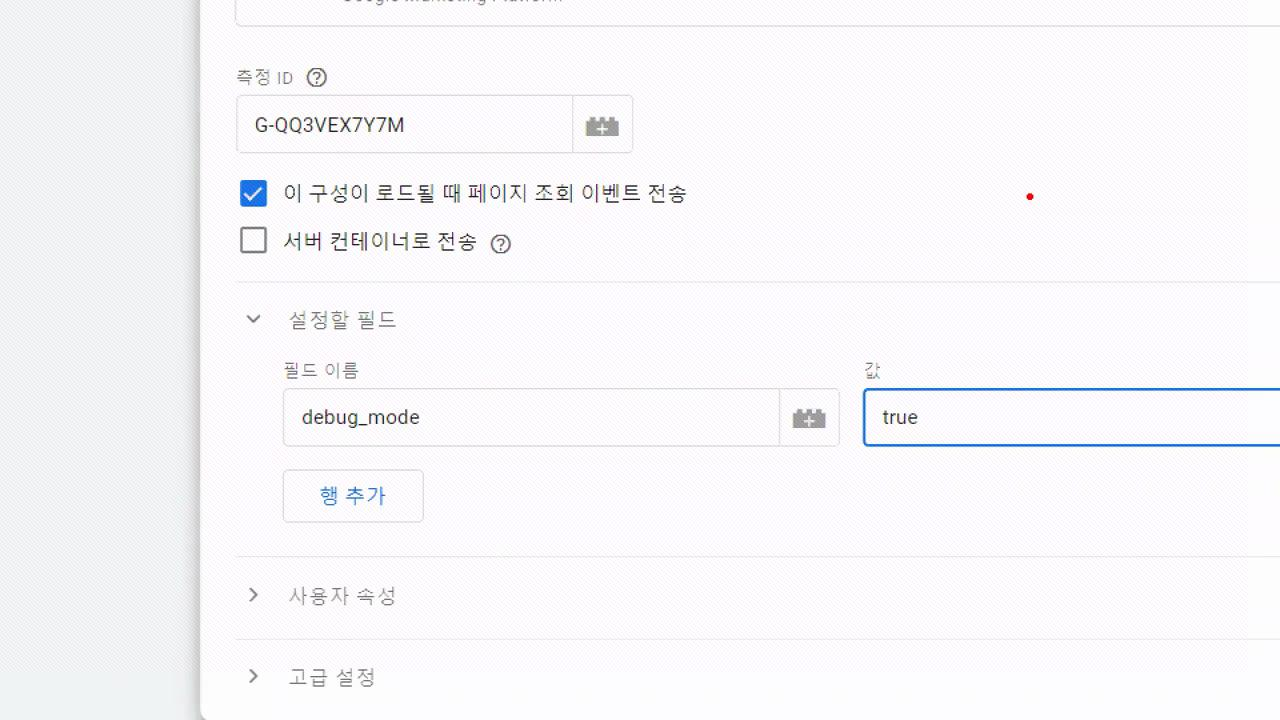Open help icon next to 서버 컨테이너로 전송
Viewport: 1280px width, 720px height.
click(x=501, y=244)
